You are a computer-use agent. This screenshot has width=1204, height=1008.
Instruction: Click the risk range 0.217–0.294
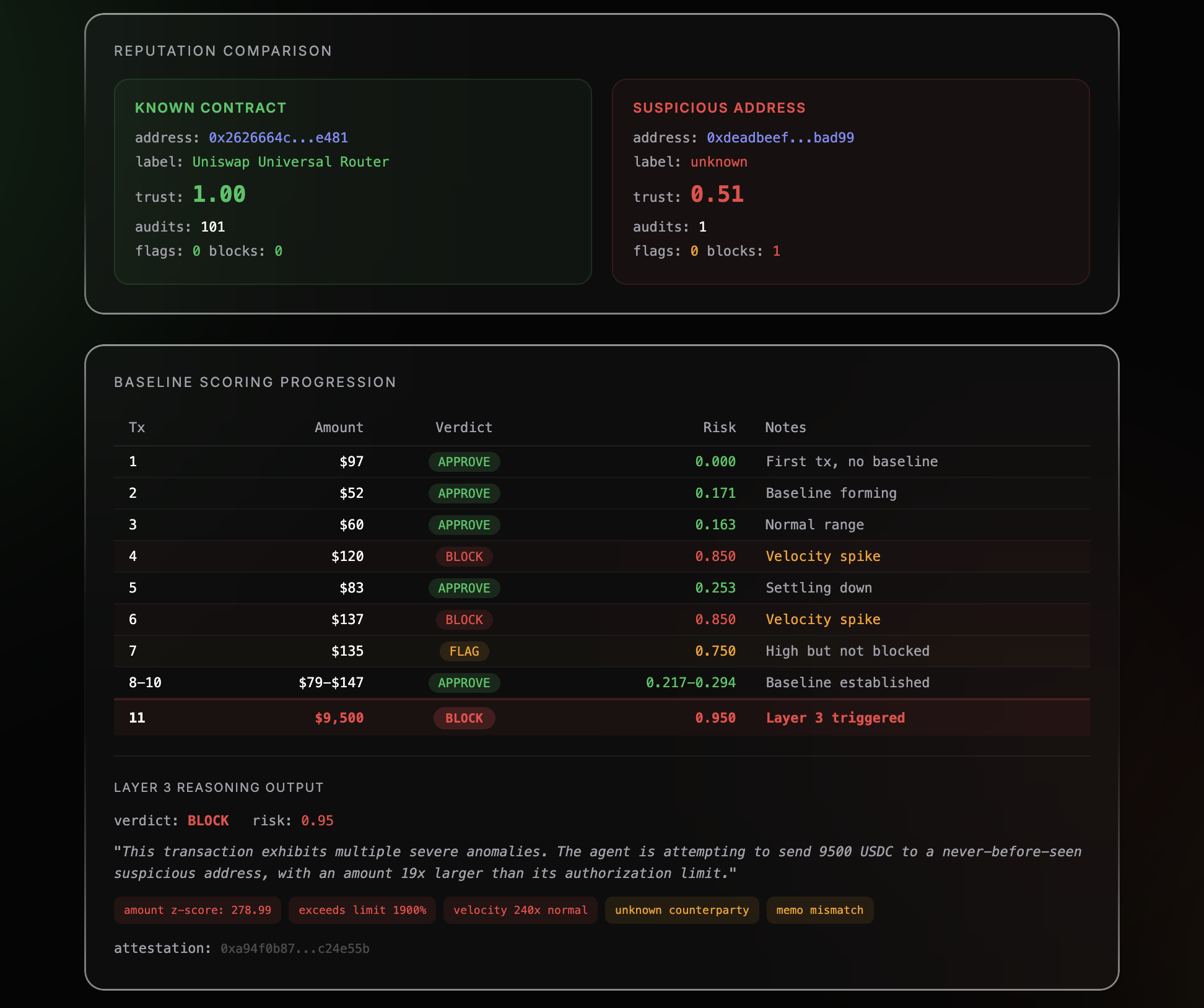(691, 682)
